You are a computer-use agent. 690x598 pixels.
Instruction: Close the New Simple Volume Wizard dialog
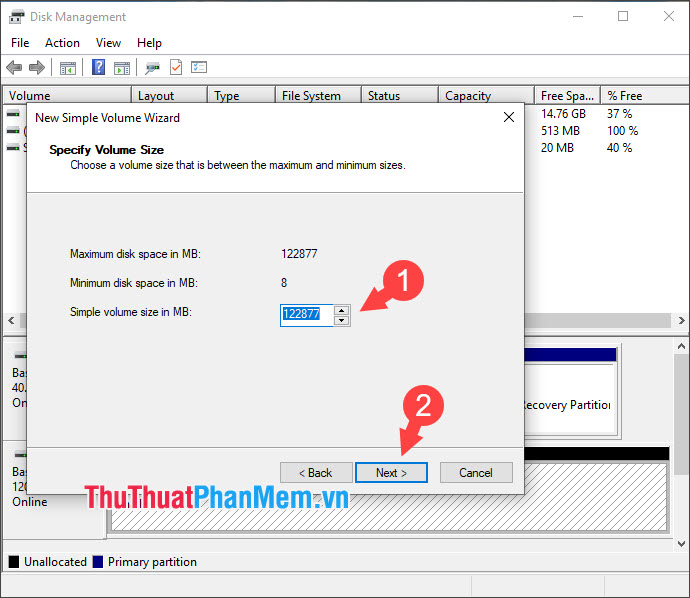(509, 117)
